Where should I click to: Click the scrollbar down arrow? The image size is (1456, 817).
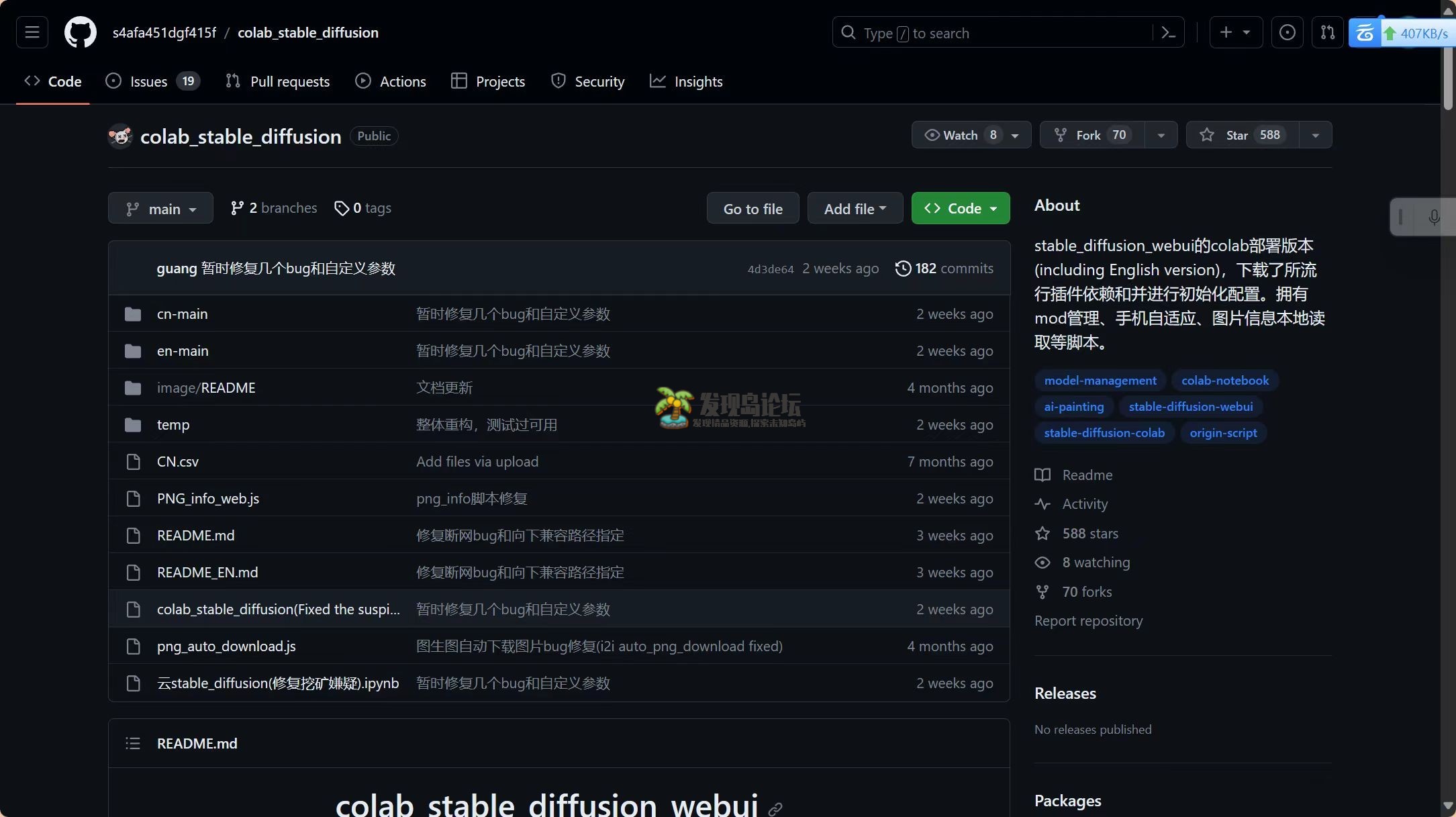tap(1448, 806)
